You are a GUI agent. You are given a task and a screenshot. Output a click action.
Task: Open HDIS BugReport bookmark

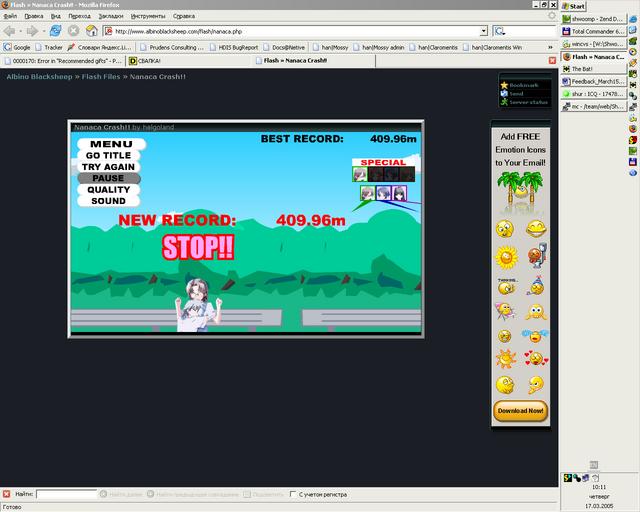[234, 47]
